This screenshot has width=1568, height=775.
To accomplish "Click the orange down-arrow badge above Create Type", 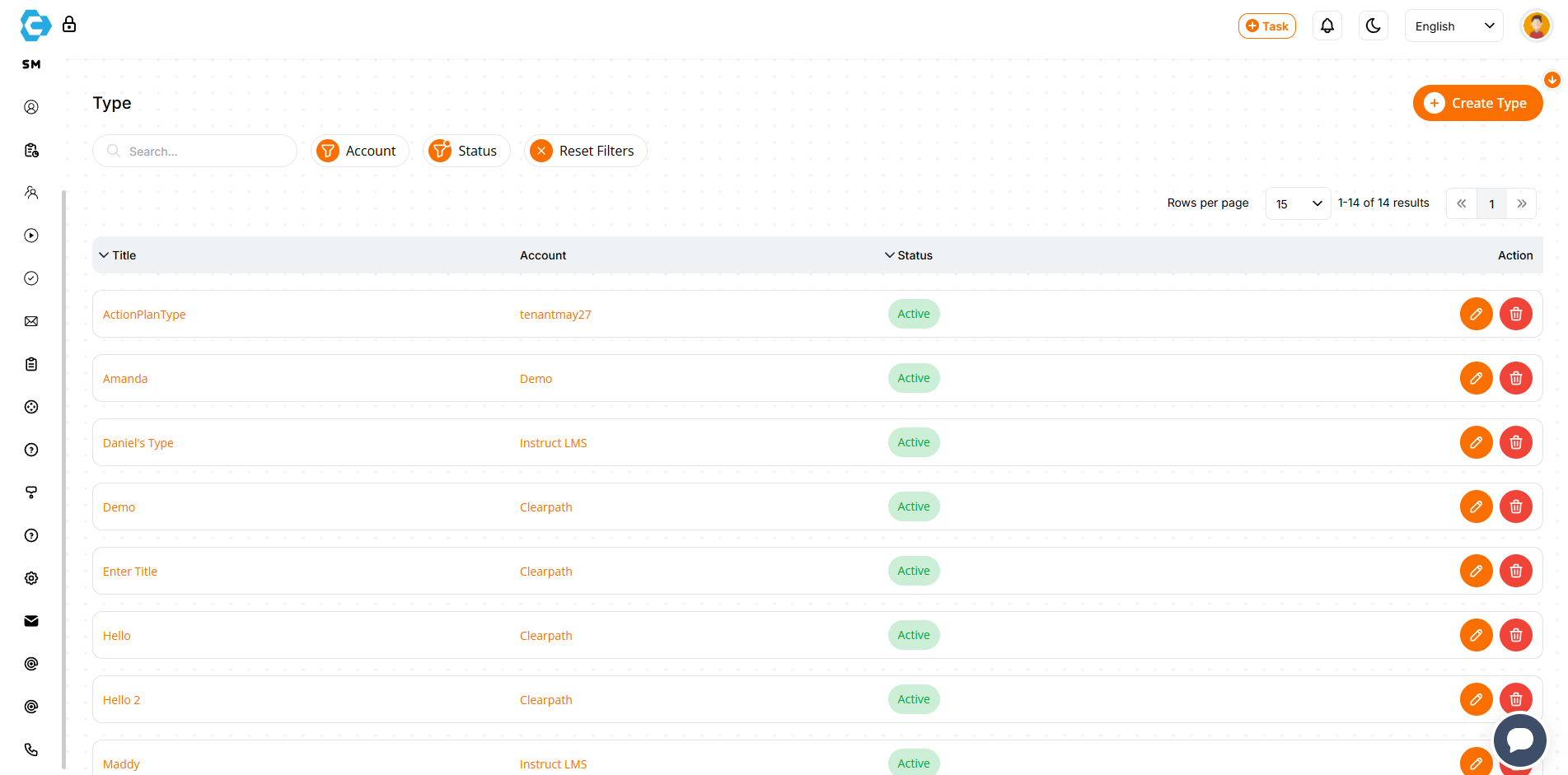I will [x=1552, y=80].
